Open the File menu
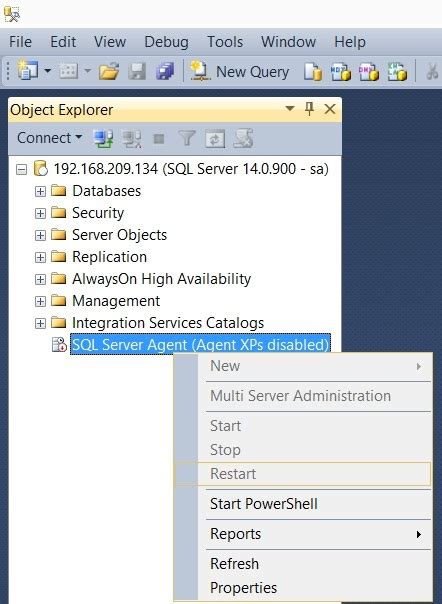442x604 pixels. pos(20,42)
